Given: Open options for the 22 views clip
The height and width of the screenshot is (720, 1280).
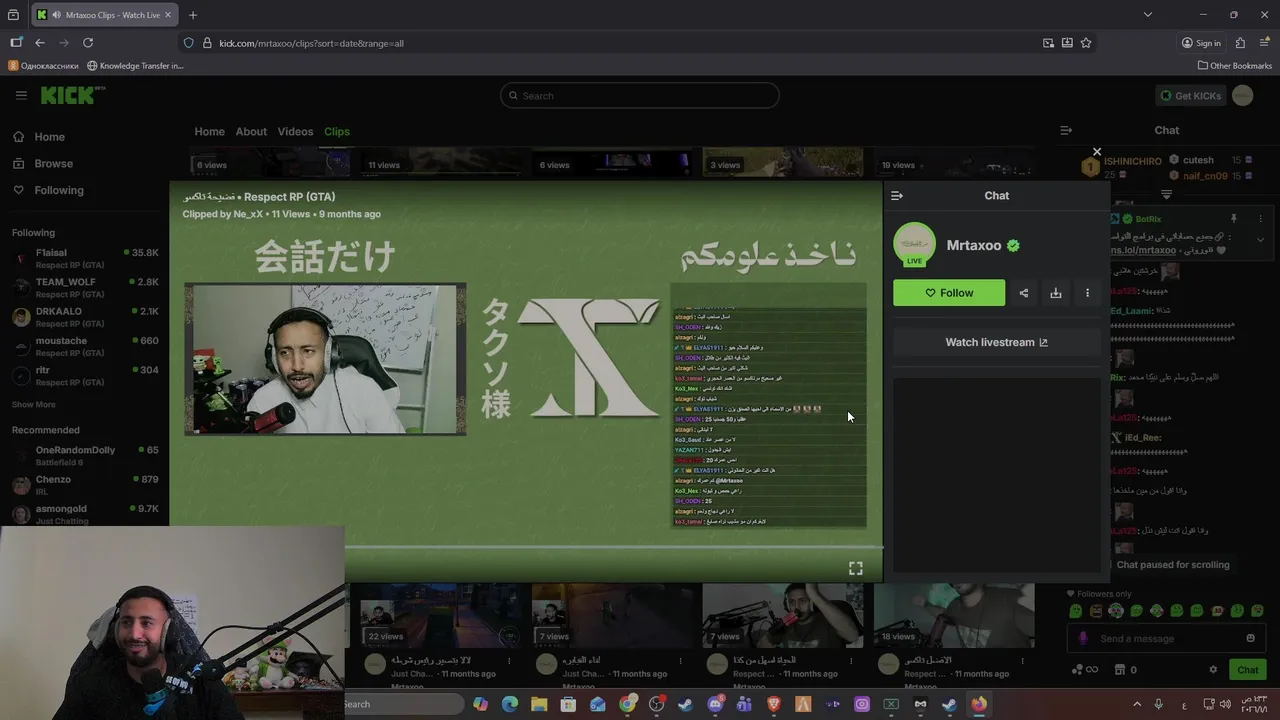Looking at the screenshot, I should tap(509, 661).
